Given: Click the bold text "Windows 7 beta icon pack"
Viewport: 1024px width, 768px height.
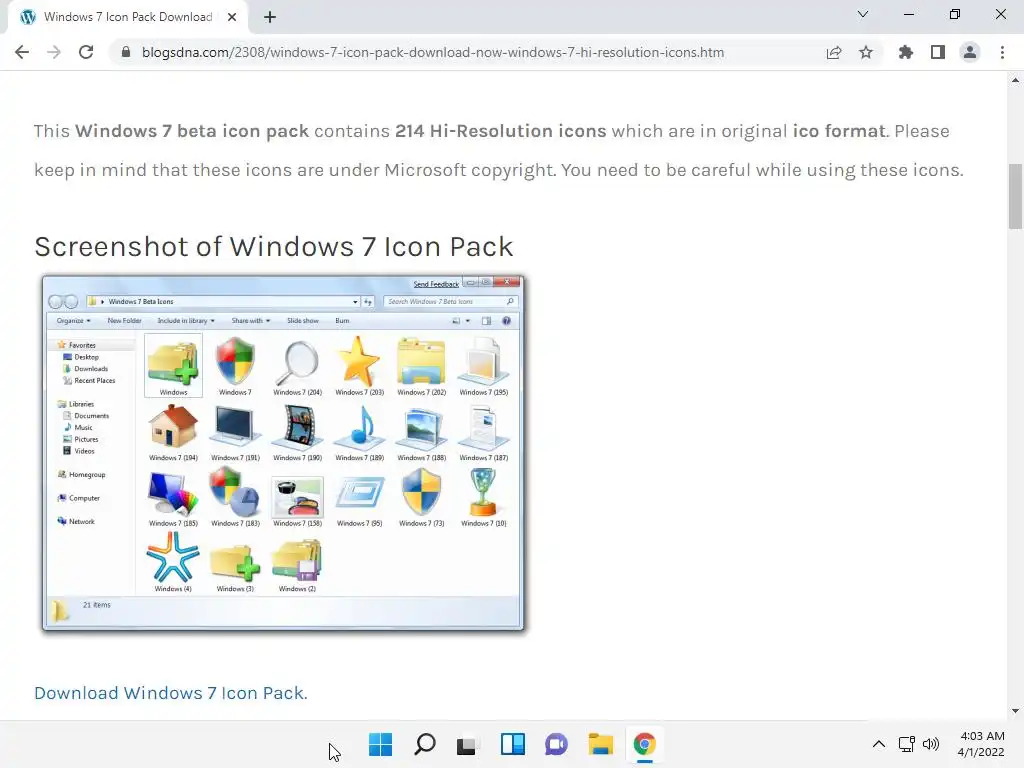Looking at the screenshot, I should click(x=192, y=131).
